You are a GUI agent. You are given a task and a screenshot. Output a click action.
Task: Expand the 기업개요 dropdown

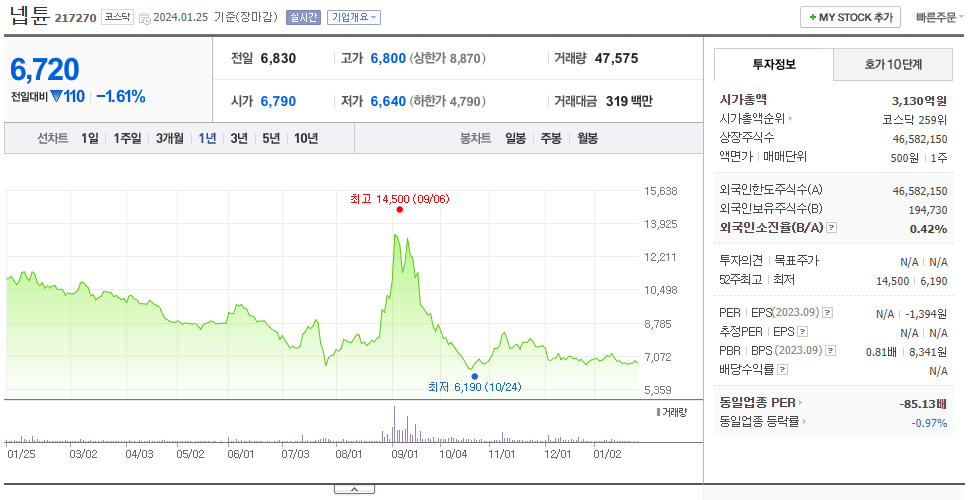(x=354, y=17)
